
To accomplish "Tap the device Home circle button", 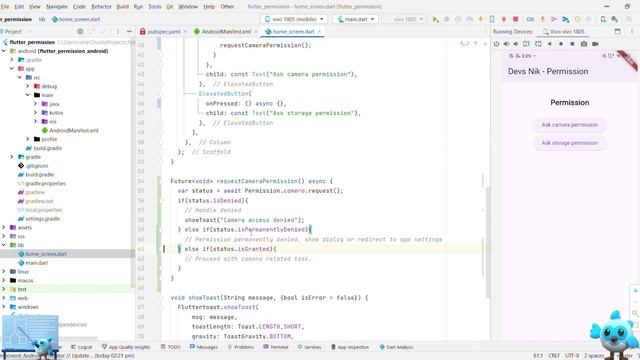I will coord(561,44).
